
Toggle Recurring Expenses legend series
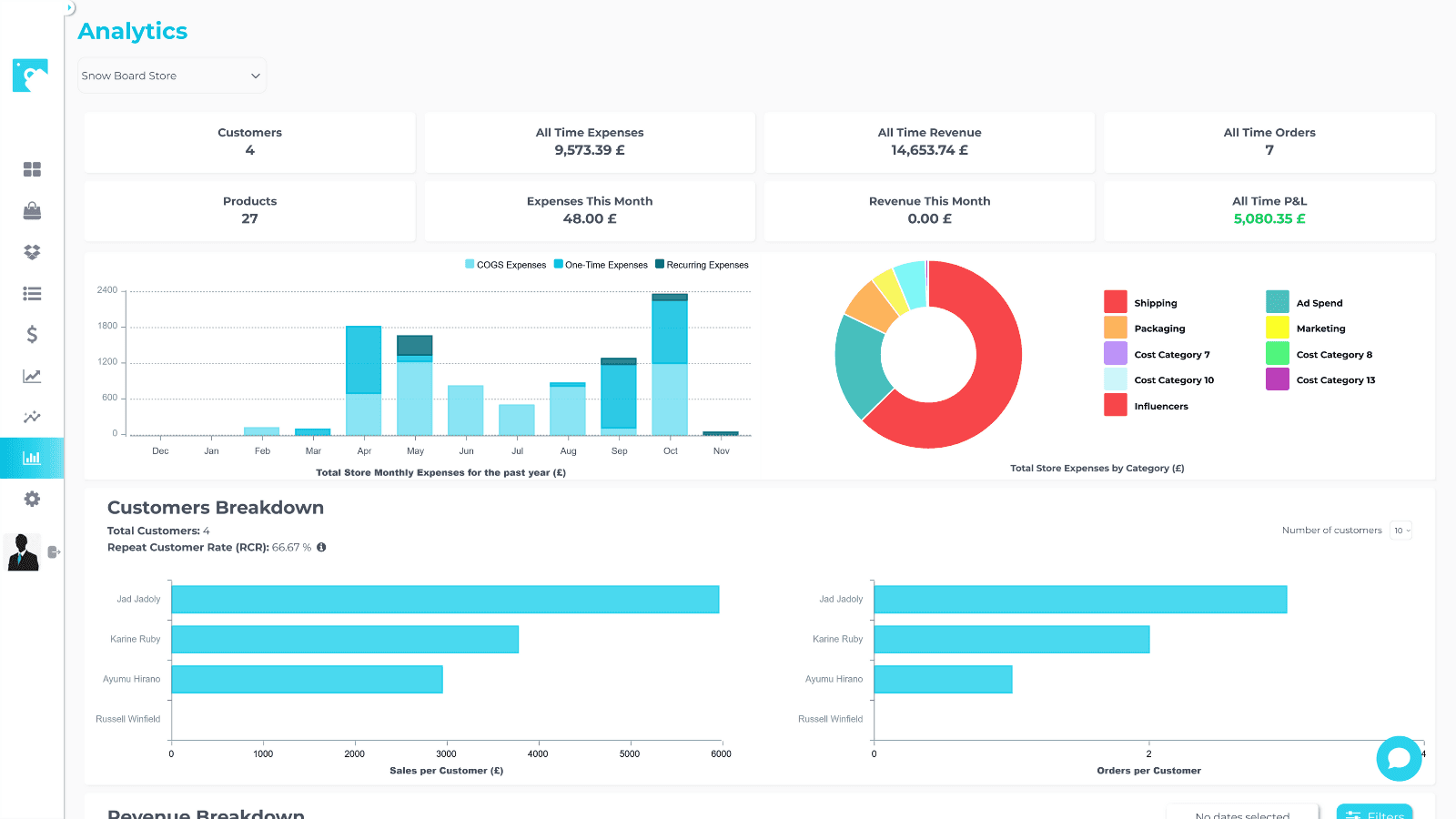(x=702, y=265)
